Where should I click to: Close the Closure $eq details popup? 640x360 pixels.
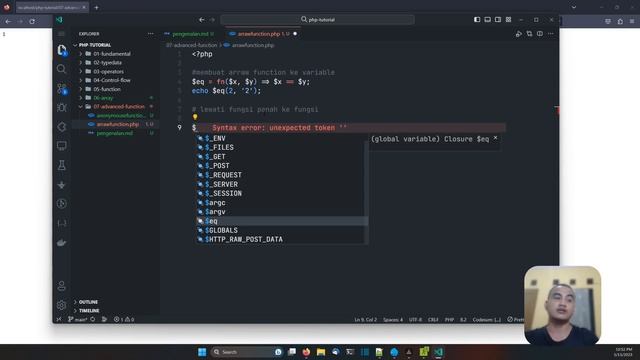pos(495,138)
